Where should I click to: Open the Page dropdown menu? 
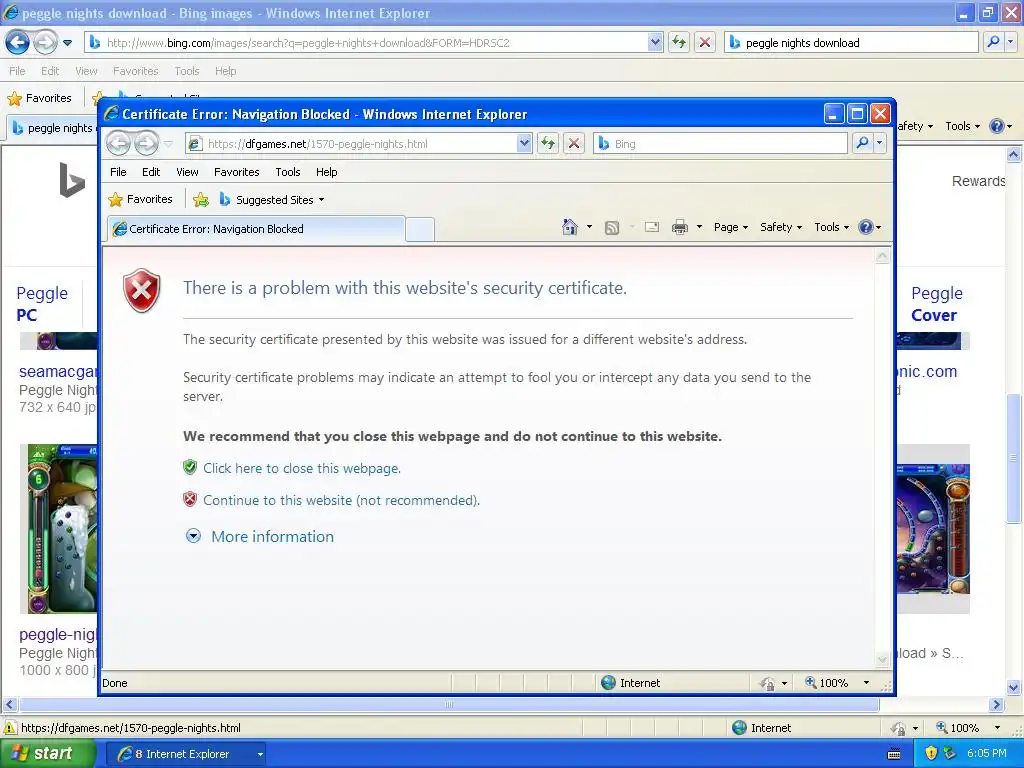(731, 227)
